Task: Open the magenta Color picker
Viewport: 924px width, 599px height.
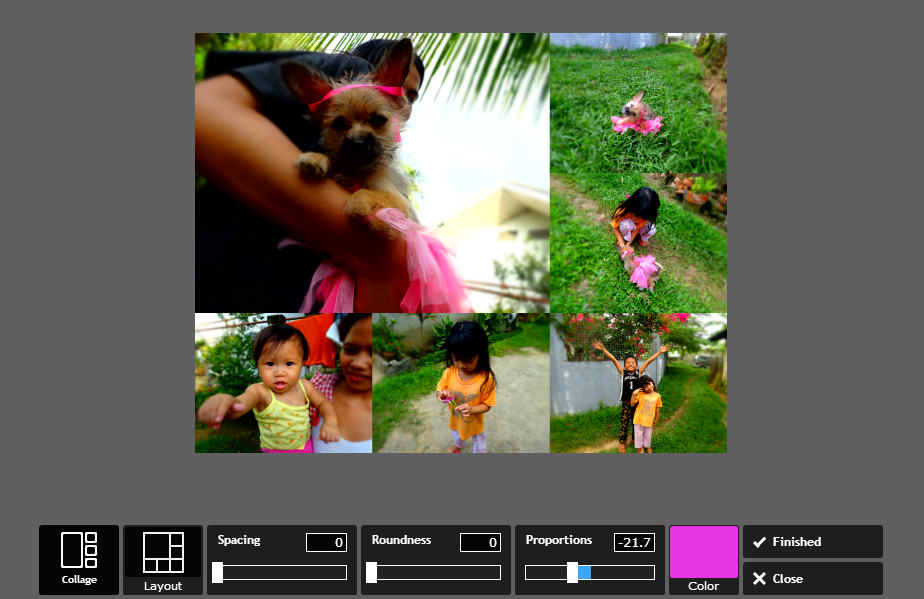Action: point(703,550)
